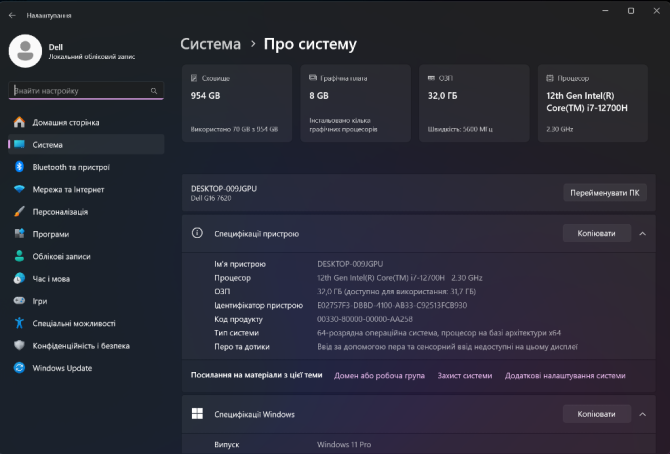The height and width of the screenshot is (454, 670).
Task: Click the Персоналізація paintbrush icon
Action: click(x=19, y=211)
